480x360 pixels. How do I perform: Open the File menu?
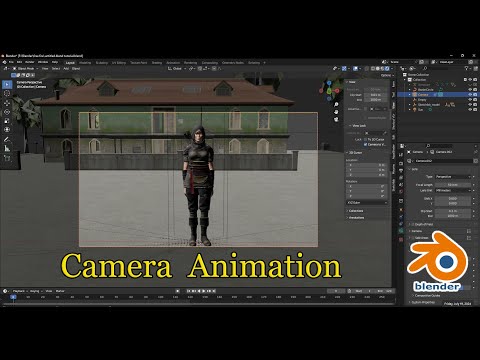(x=11, y=62)
